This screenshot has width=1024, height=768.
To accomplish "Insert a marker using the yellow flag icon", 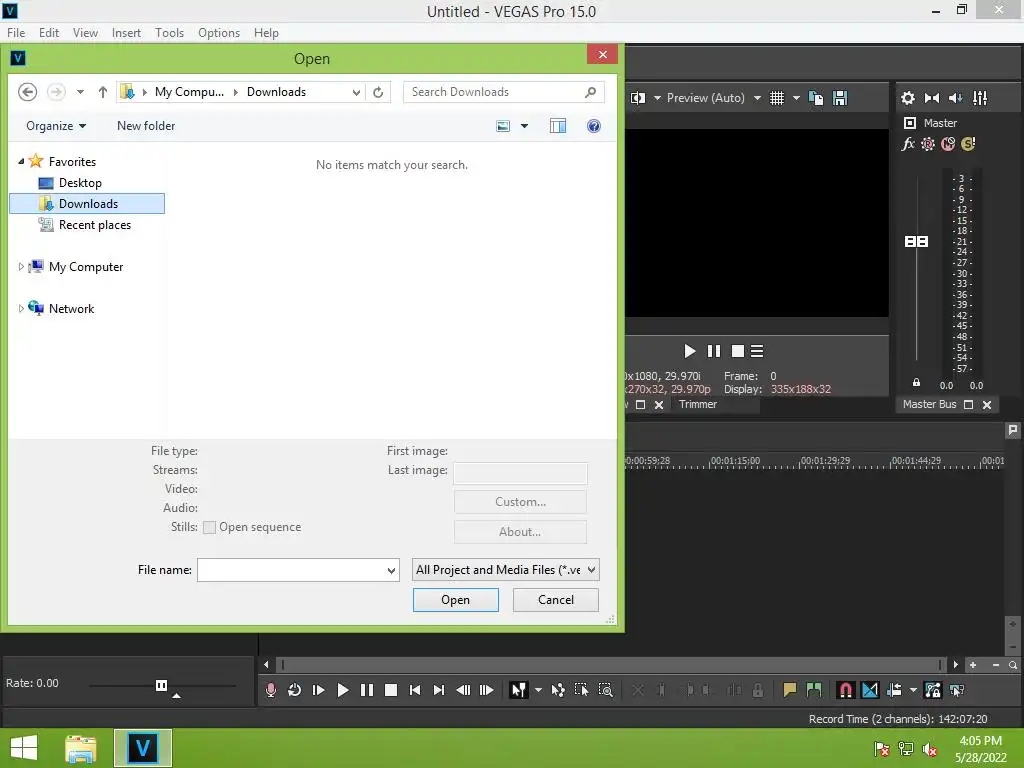I will tap(790, 690).
